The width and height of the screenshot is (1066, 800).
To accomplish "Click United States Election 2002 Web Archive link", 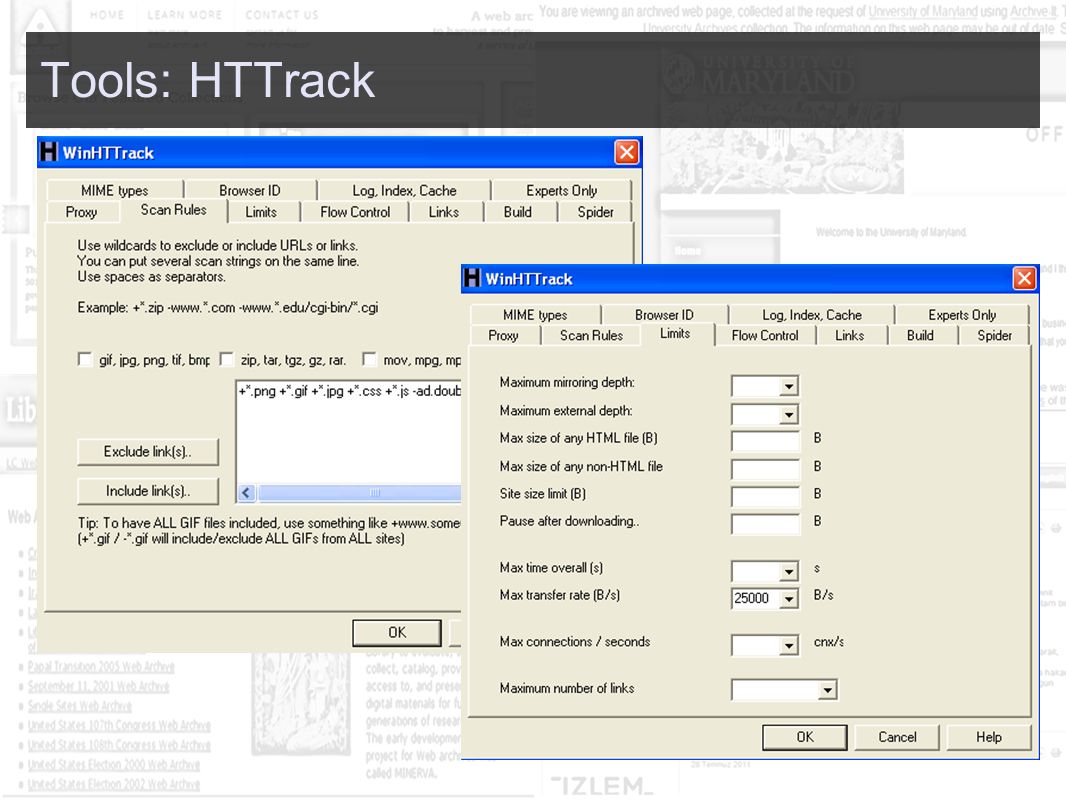I will point(114,784).
